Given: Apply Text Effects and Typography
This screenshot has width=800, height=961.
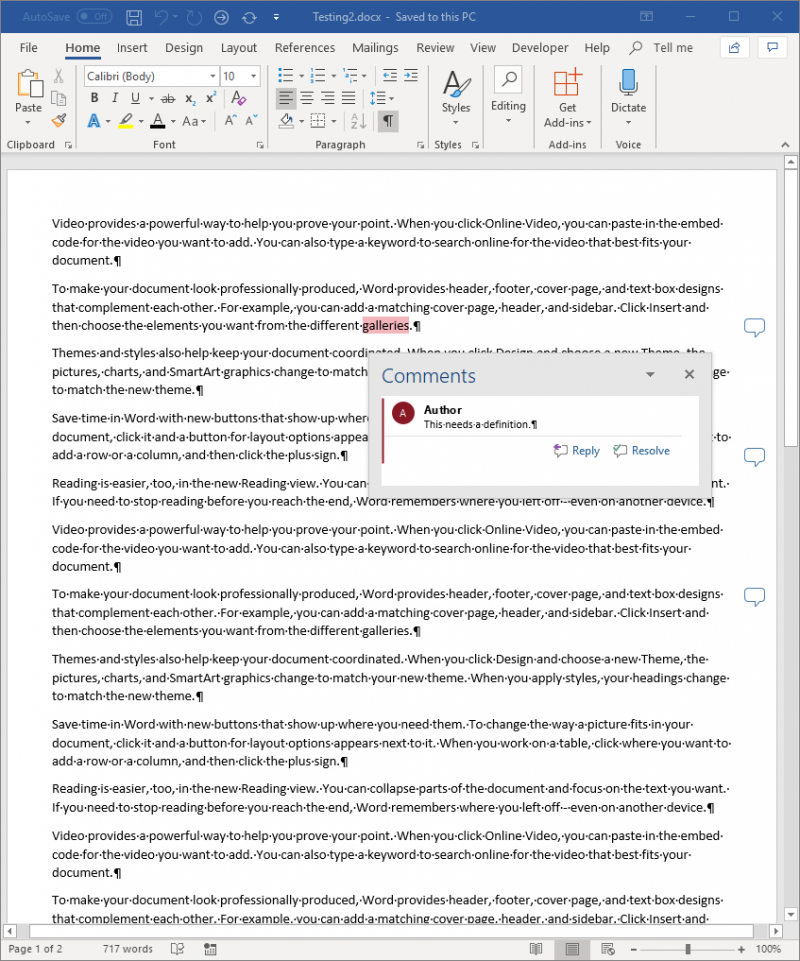Looking at the screenshot, I should click(x=94, y=121).
